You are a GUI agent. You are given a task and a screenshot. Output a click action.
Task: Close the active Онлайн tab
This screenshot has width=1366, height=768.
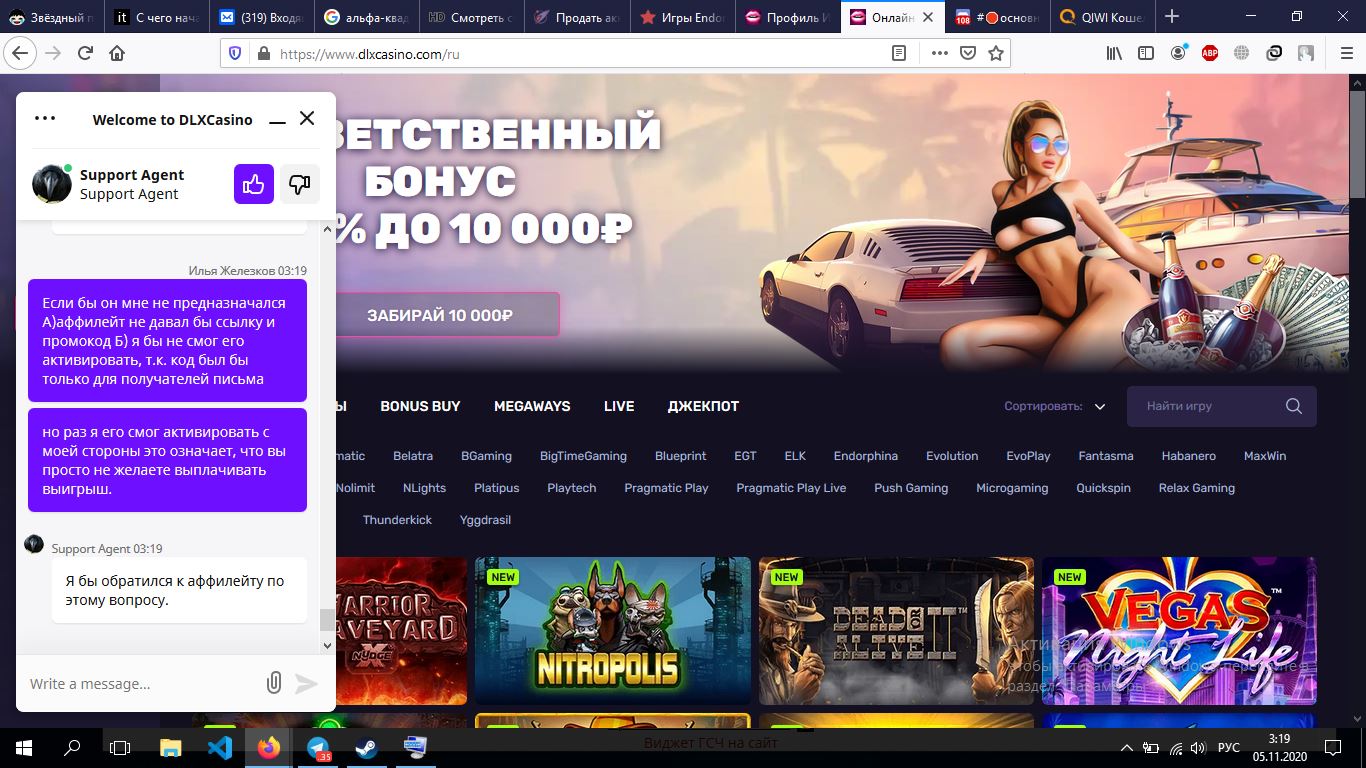(928, 17)
